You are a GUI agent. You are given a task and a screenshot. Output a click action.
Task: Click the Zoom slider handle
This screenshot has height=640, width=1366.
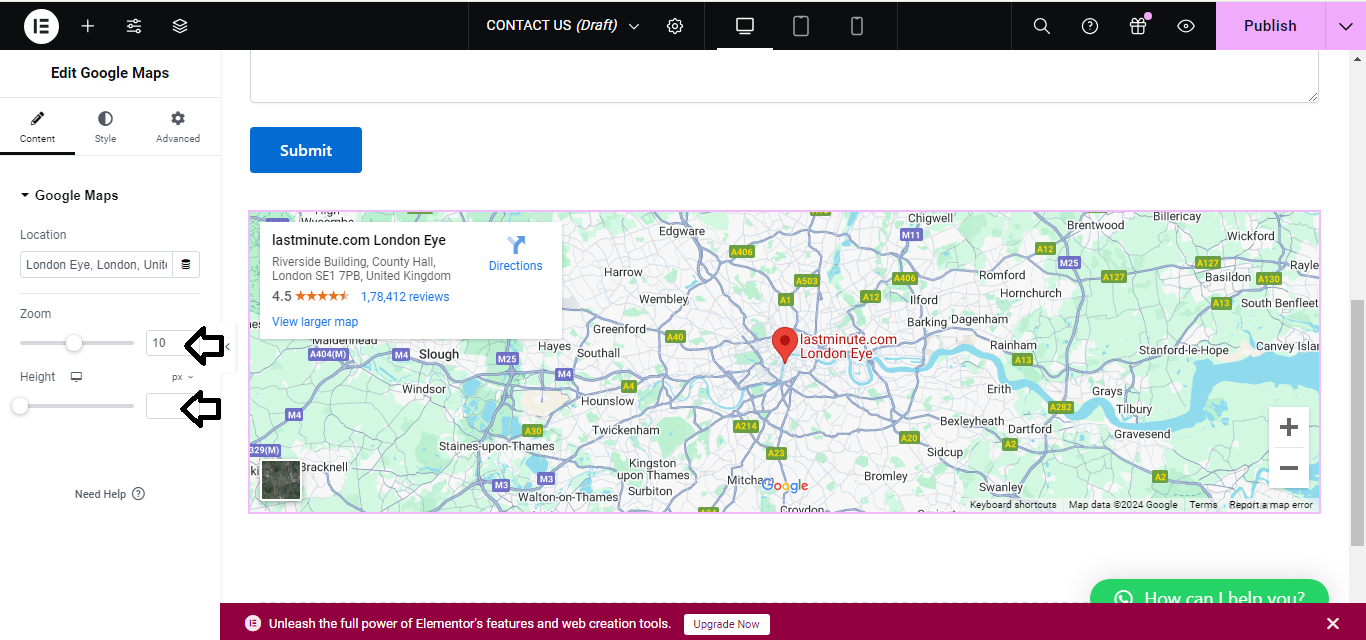[x=74, y=343]
